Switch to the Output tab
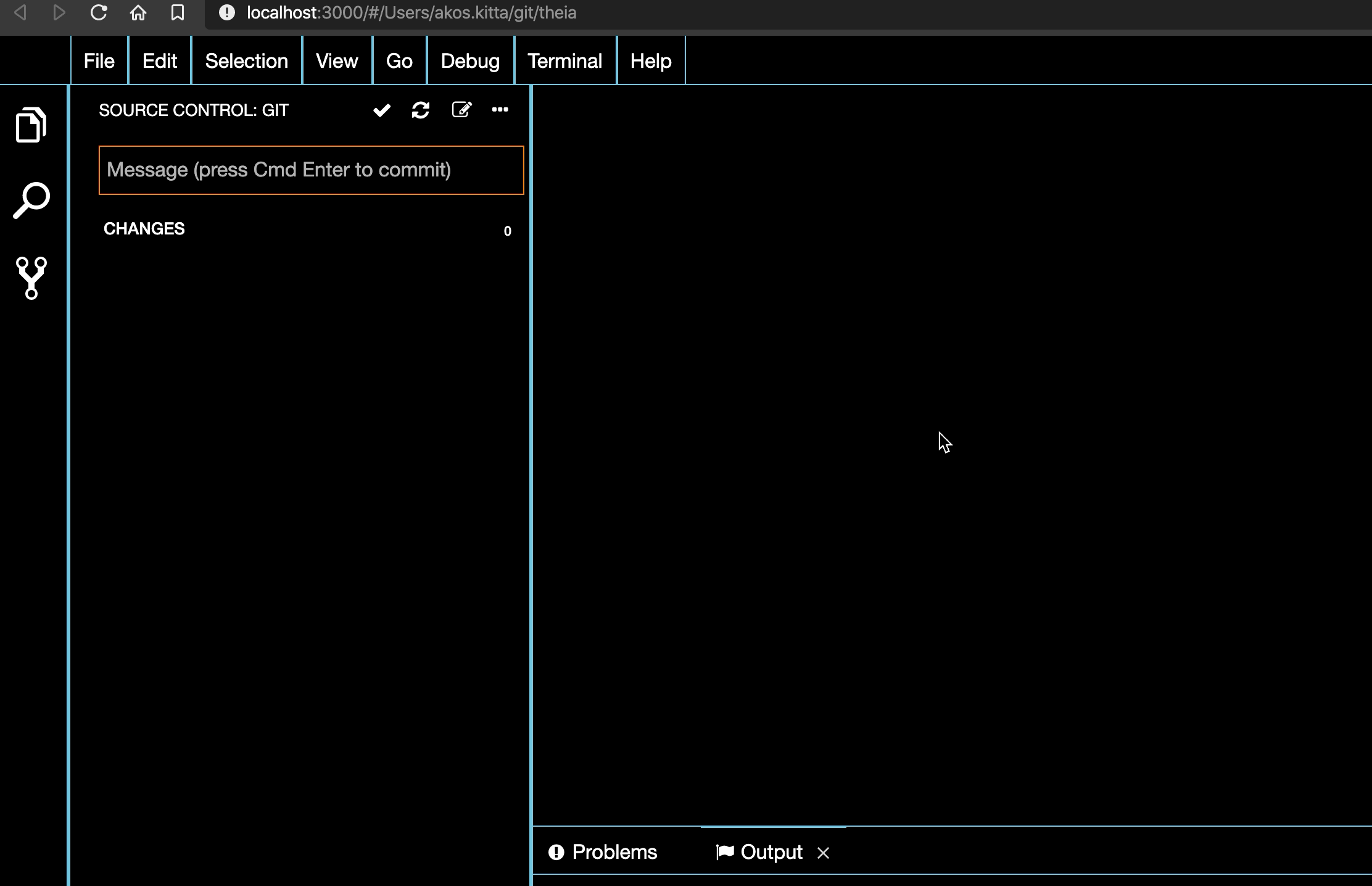 pos(771,851)
